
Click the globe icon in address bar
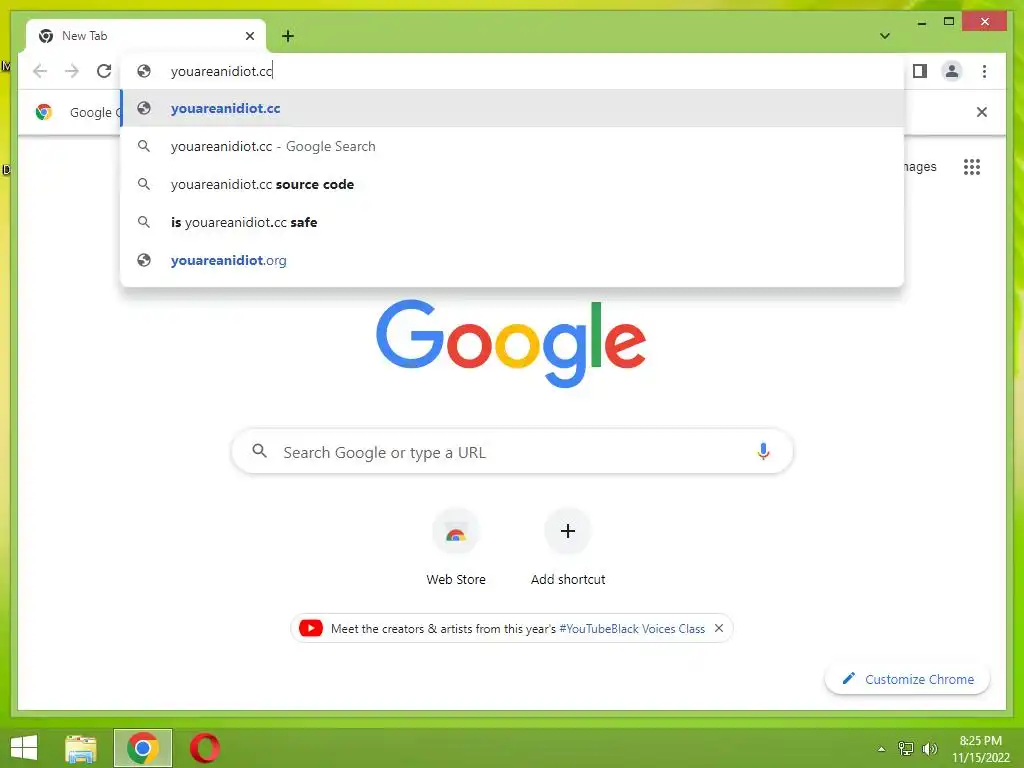pyautogui.click(x=144, y=71)
